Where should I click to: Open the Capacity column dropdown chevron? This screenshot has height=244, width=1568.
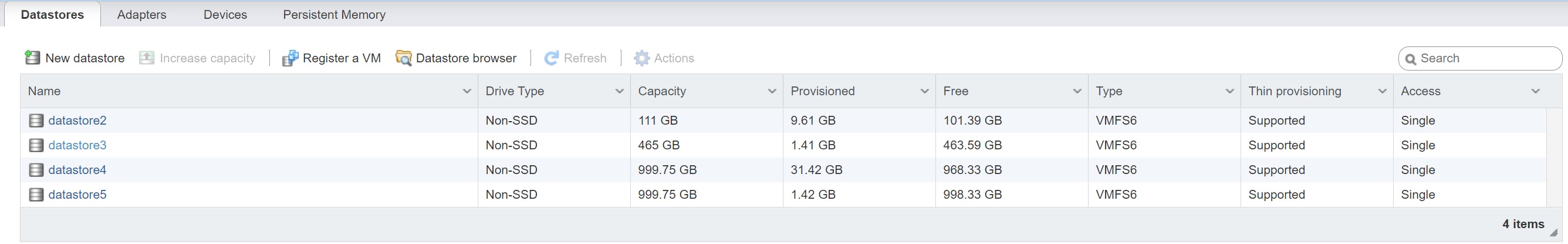(x=772, y=92)
